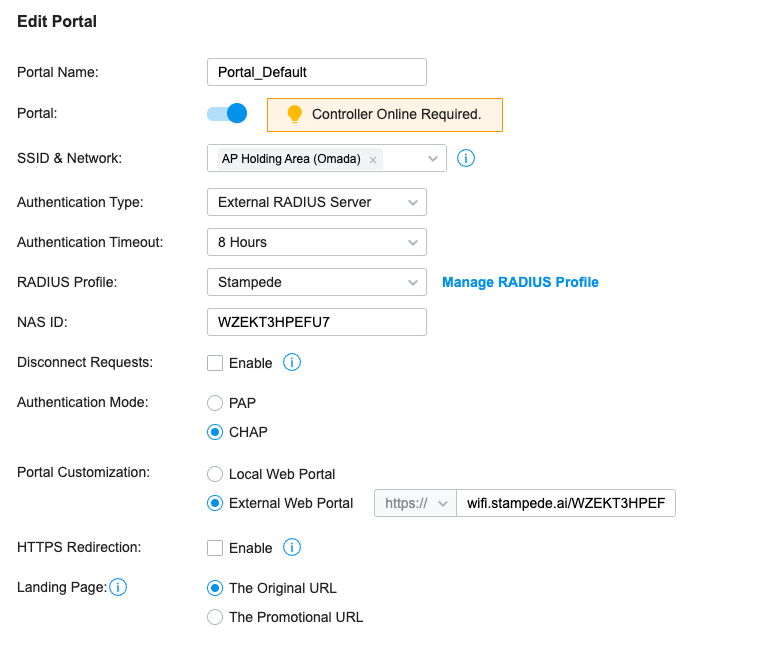Screen dimensions: 762x649
Task: Click the Authentication Mode label
Action: pos(83,403)
